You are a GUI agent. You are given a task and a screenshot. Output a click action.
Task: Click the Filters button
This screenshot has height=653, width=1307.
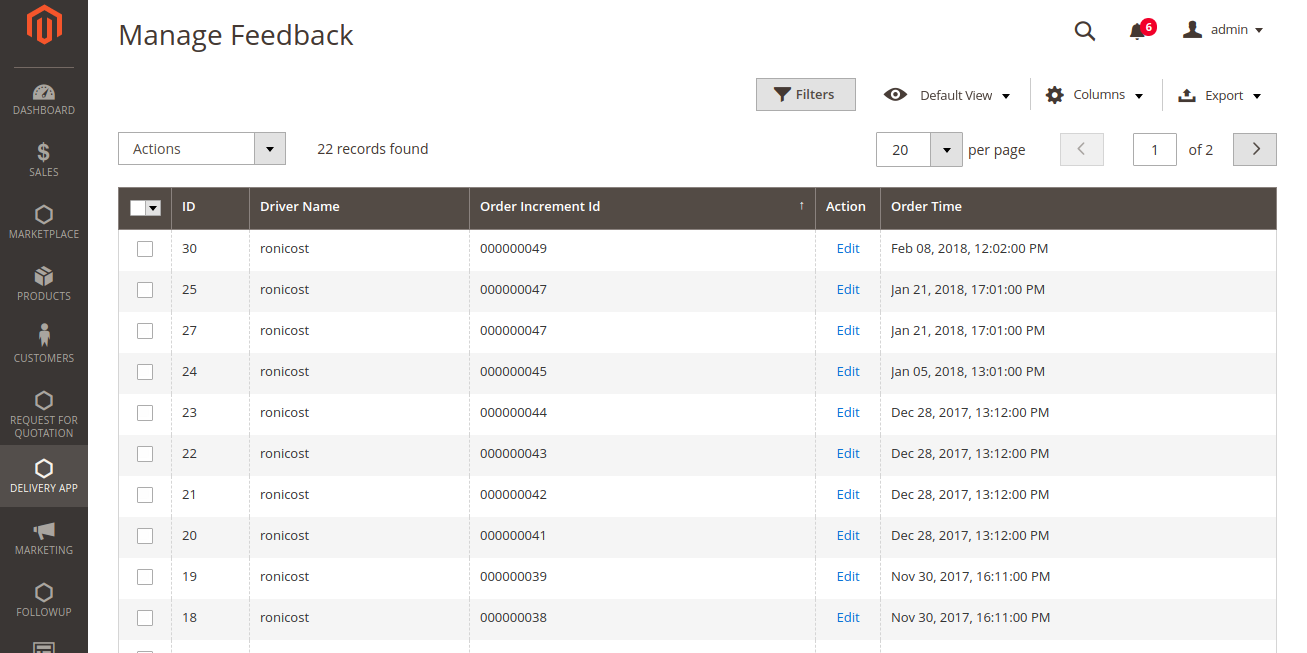805,94
